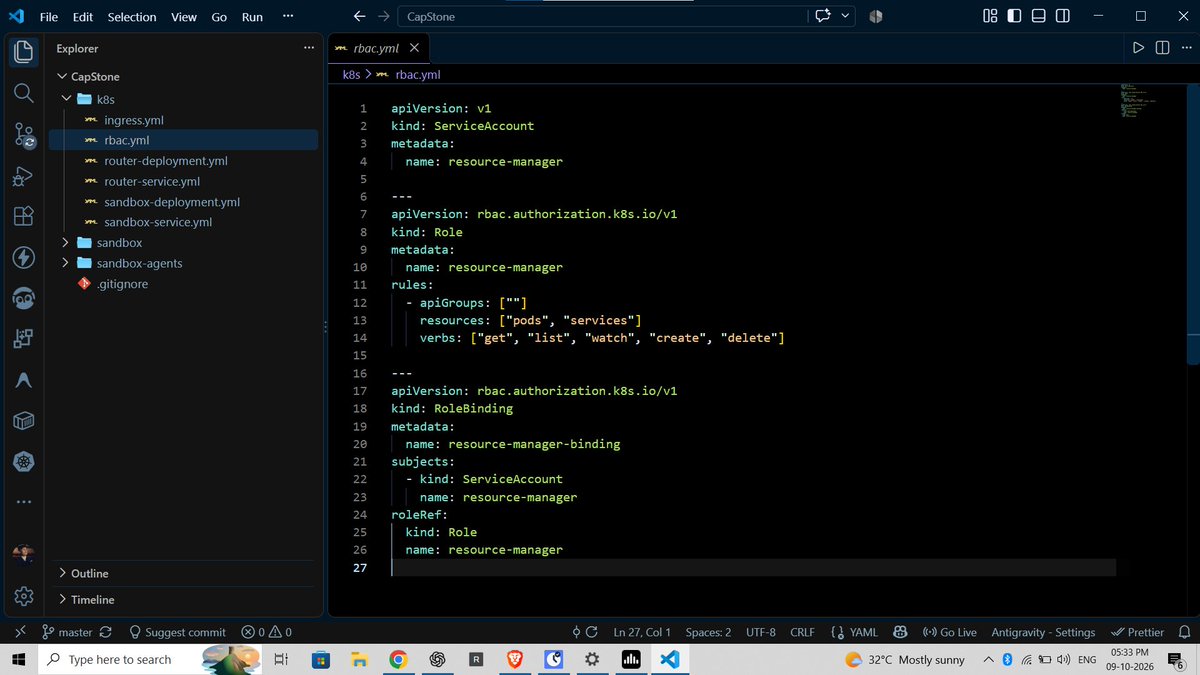The height and width of the screenshot is (675, 1200).
Task: Synchronize changes next to master branch
Action: (106, 632)
